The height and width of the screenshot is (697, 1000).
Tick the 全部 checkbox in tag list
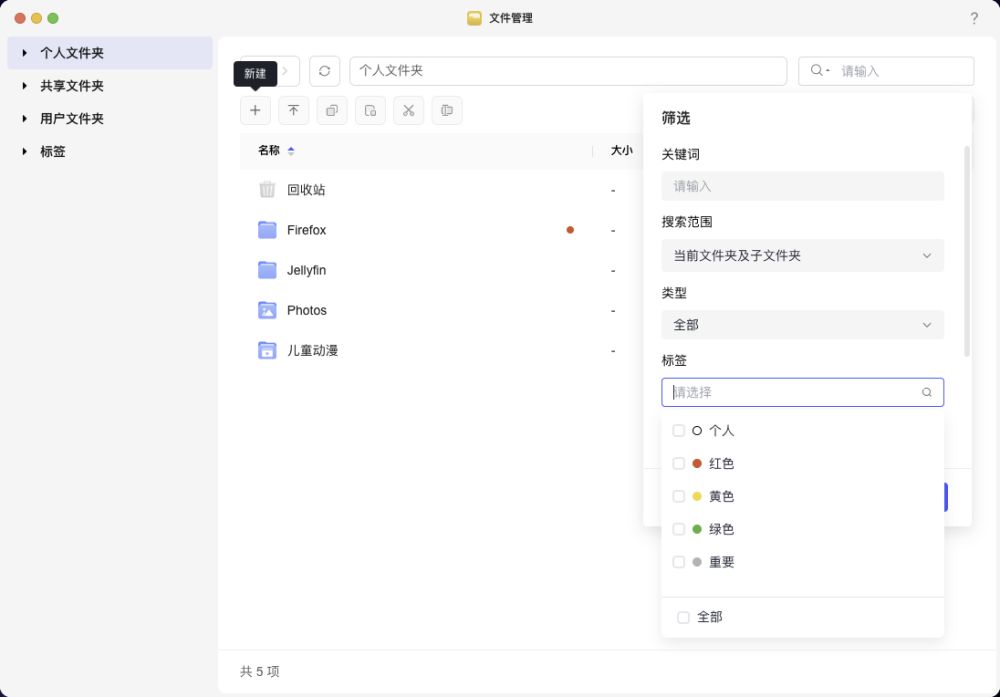click(x=684, y=618)
